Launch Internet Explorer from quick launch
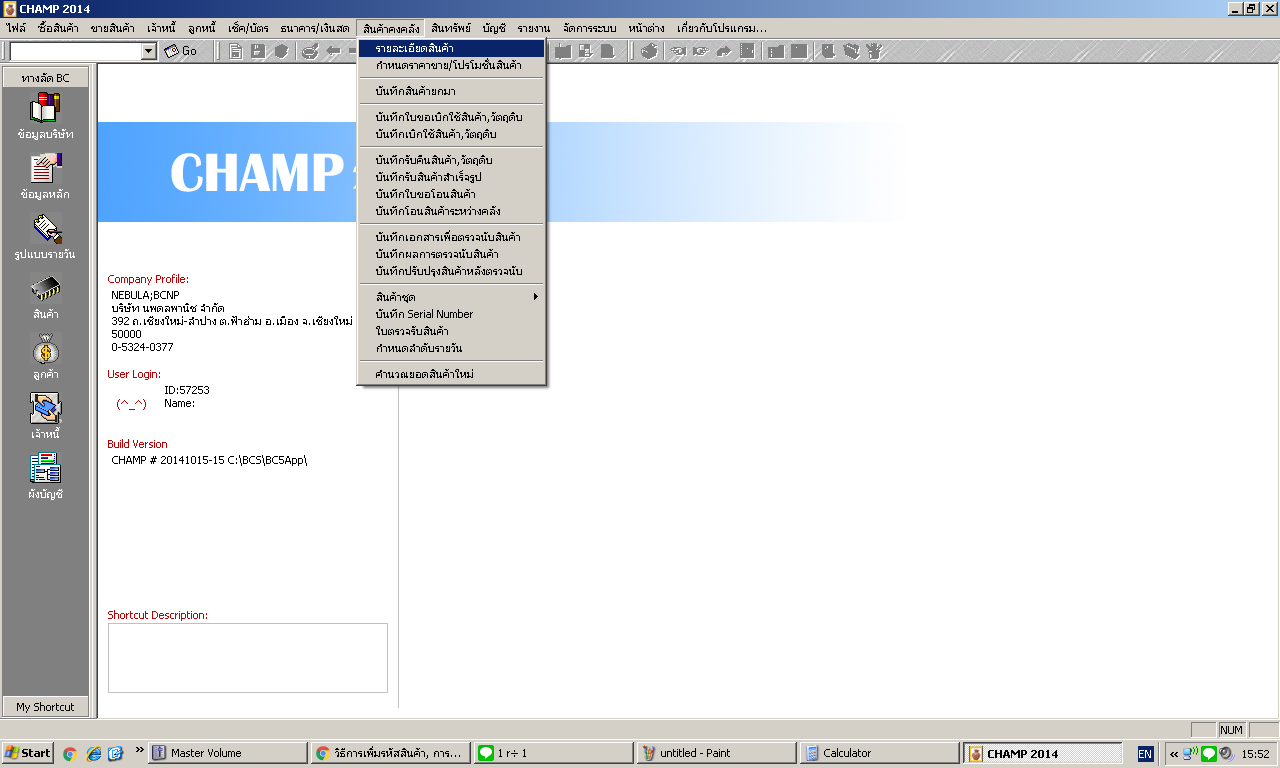This screenshot has height=768, width=1280. [x=93, y=753]
